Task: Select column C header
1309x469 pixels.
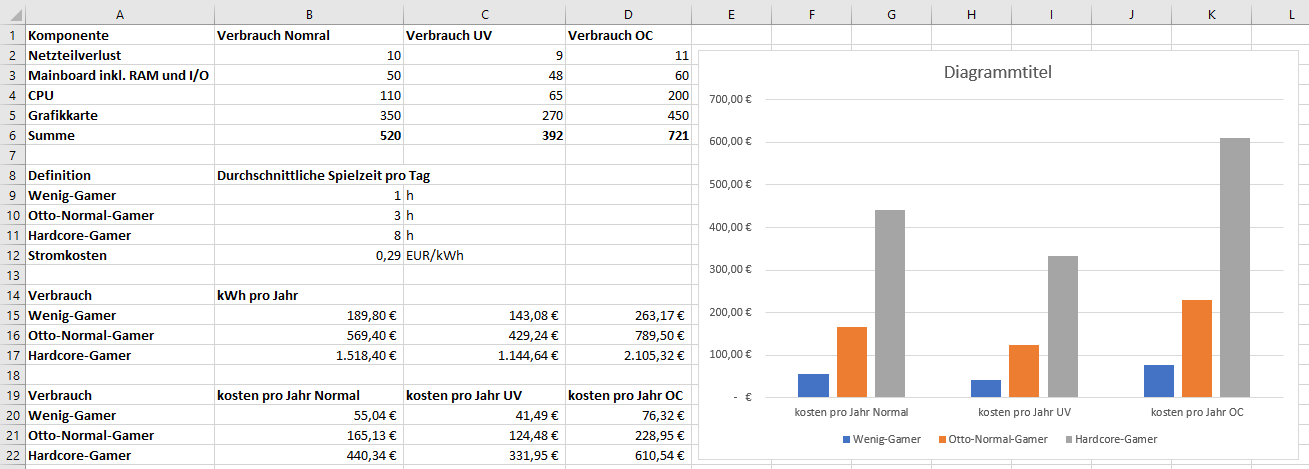Action: (x=484, y=13)
